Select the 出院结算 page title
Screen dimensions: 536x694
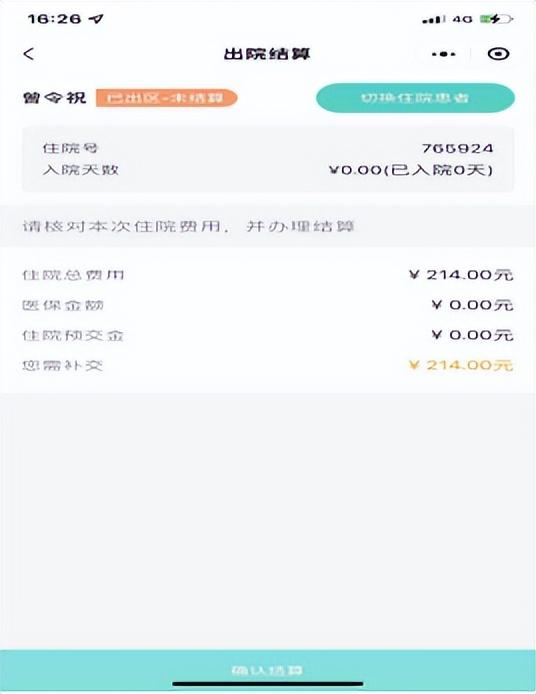[267, 54]
